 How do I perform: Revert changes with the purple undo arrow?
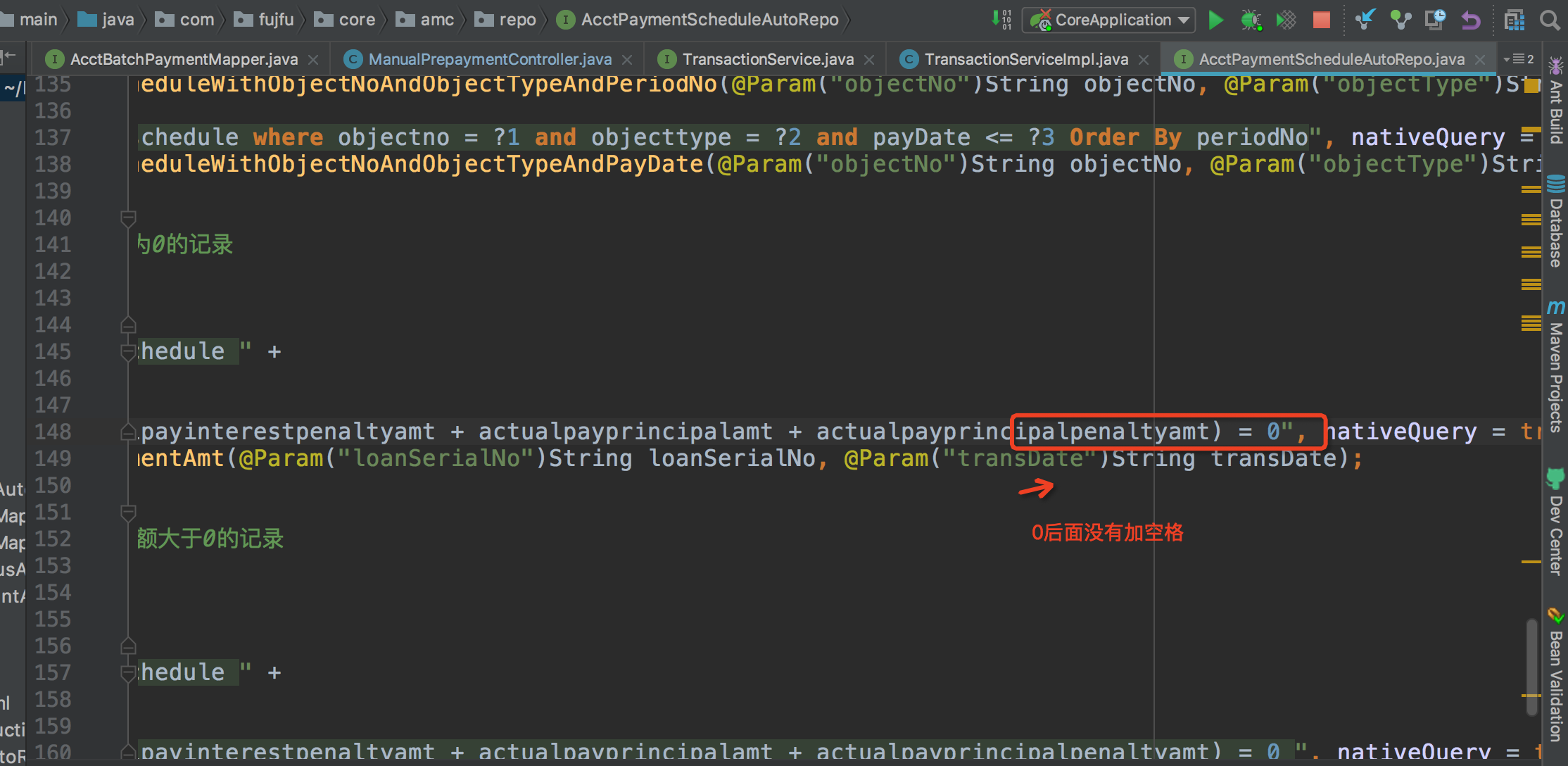point(1471,20)
